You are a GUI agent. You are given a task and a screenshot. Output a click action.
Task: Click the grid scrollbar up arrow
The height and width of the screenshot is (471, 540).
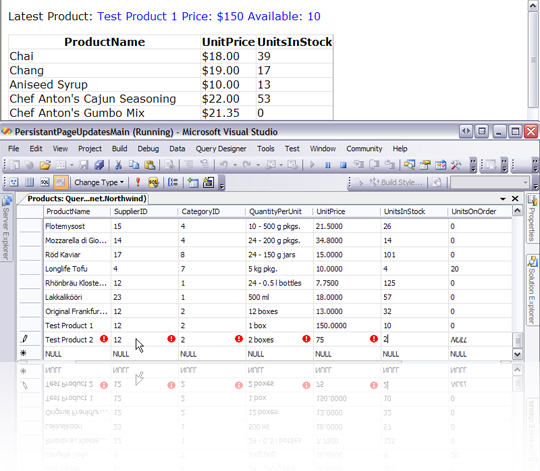click(x=517, y=211)
